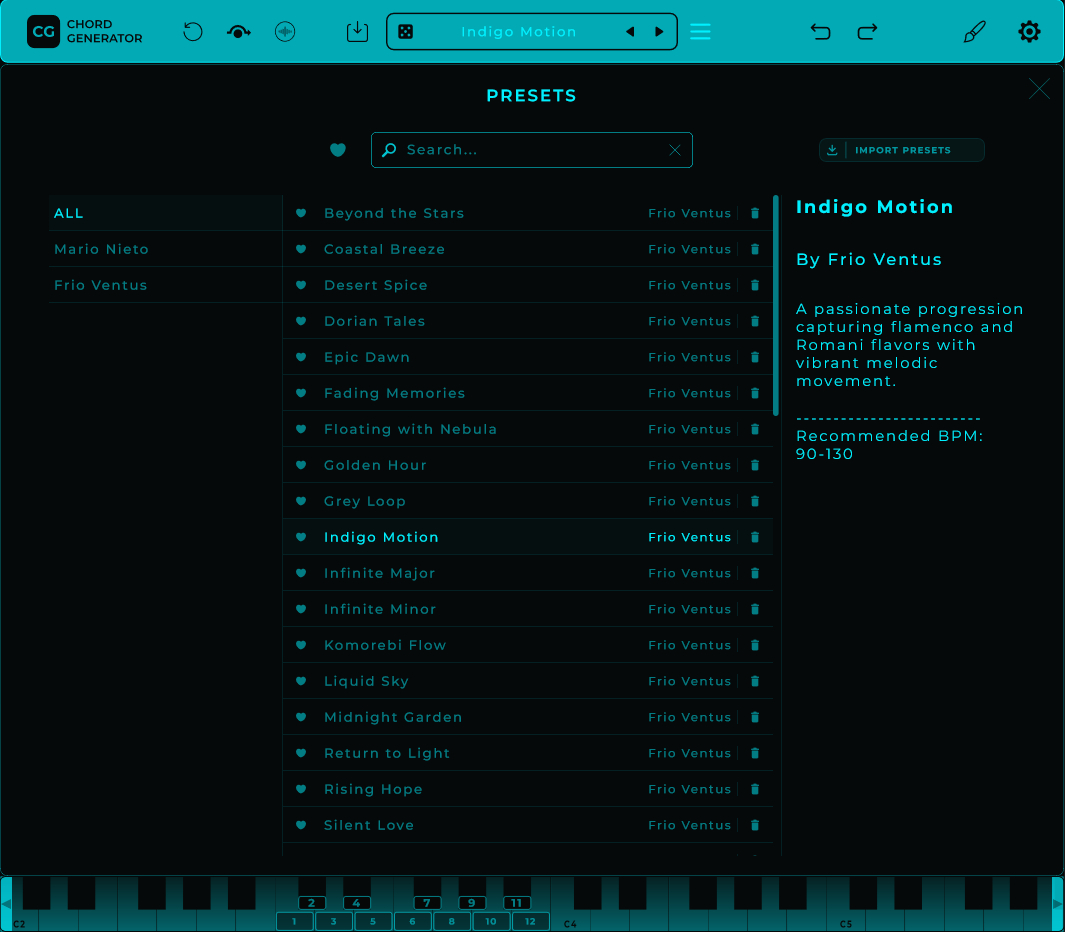Close the Presets panel with X
Screen dimensions: 1065x932
[x=1039, y=88]
